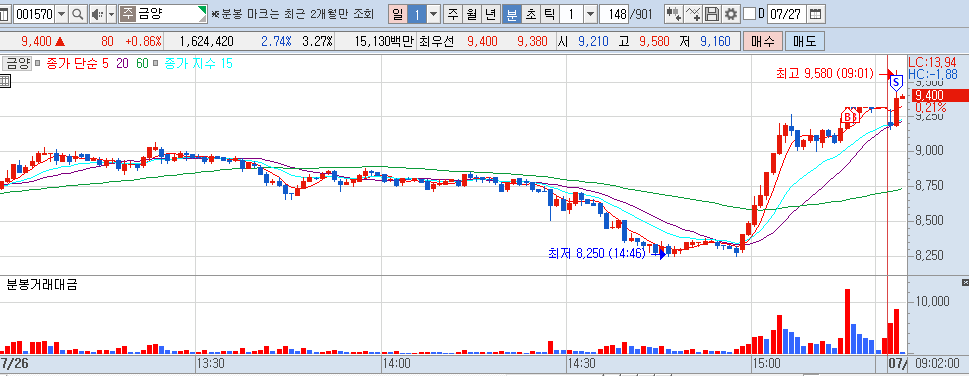The width and height of the screenshot is (969, 376).
Task: Click the 매수 buy button
Action: pos(763,42)
